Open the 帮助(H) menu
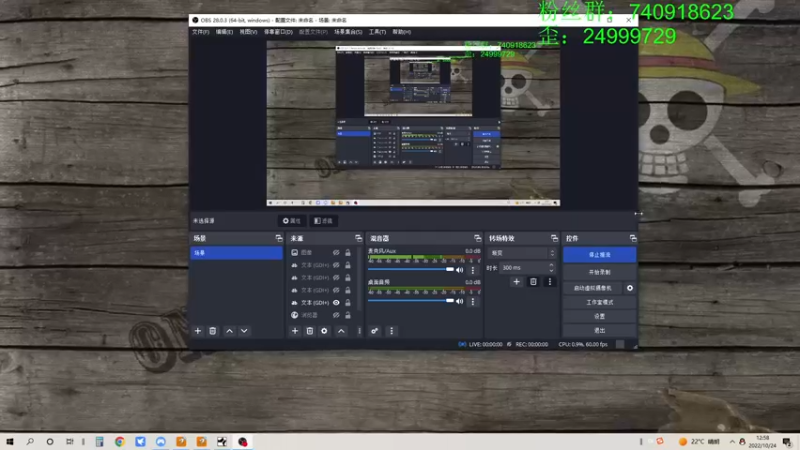The height and width of the screenshot is (450, 800). pos(402,32)
